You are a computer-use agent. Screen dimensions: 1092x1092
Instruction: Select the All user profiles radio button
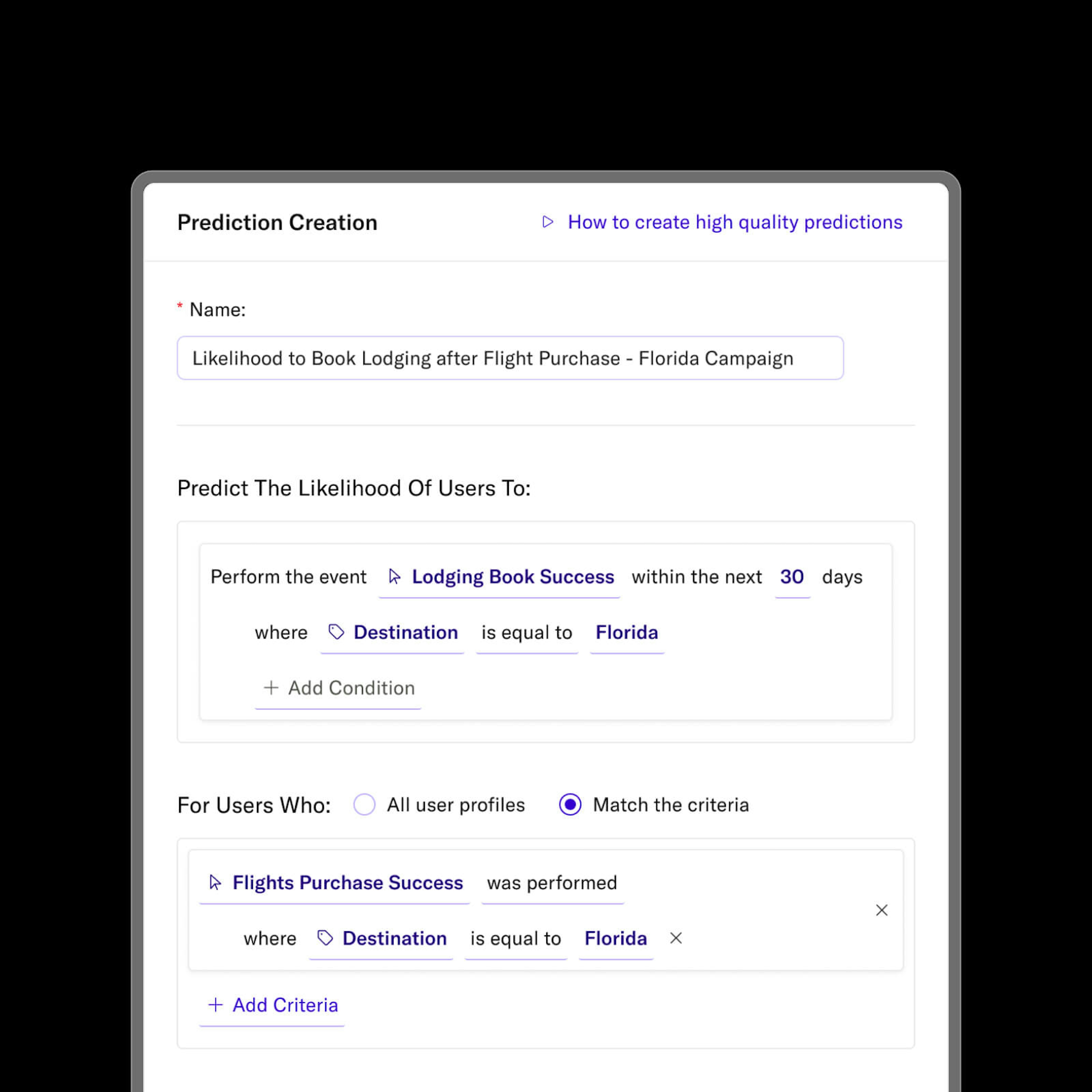365,805
